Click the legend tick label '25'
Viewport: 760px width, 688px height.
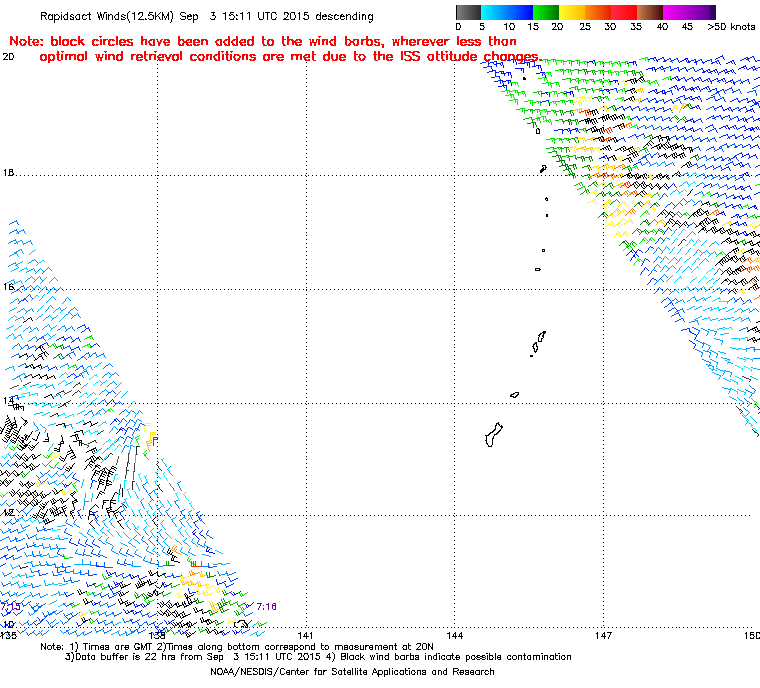click(x=585, y=27)
